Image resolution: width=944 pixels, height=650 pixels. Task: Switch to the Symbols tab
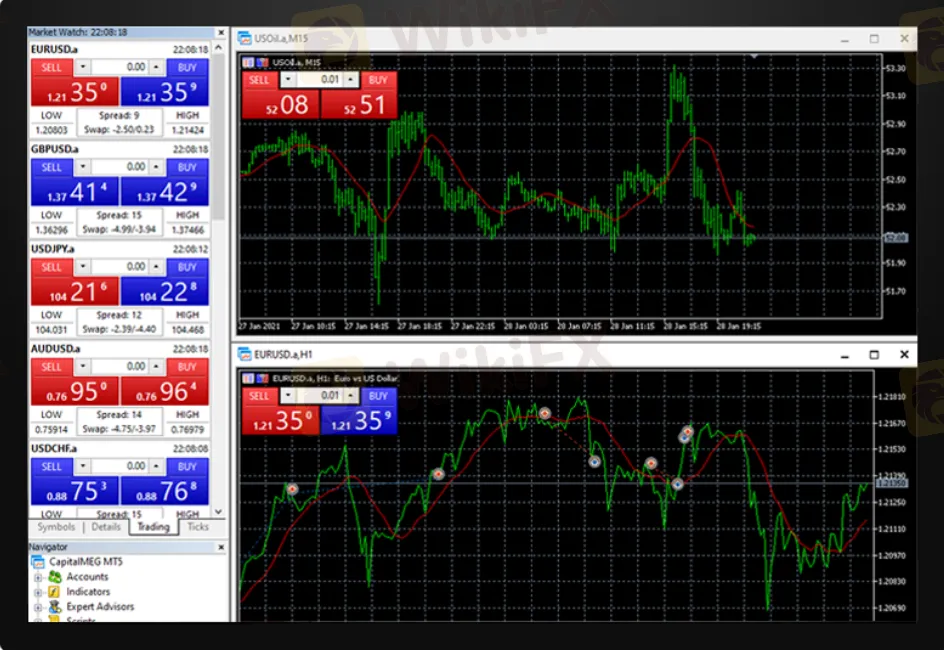click(56, 527)
